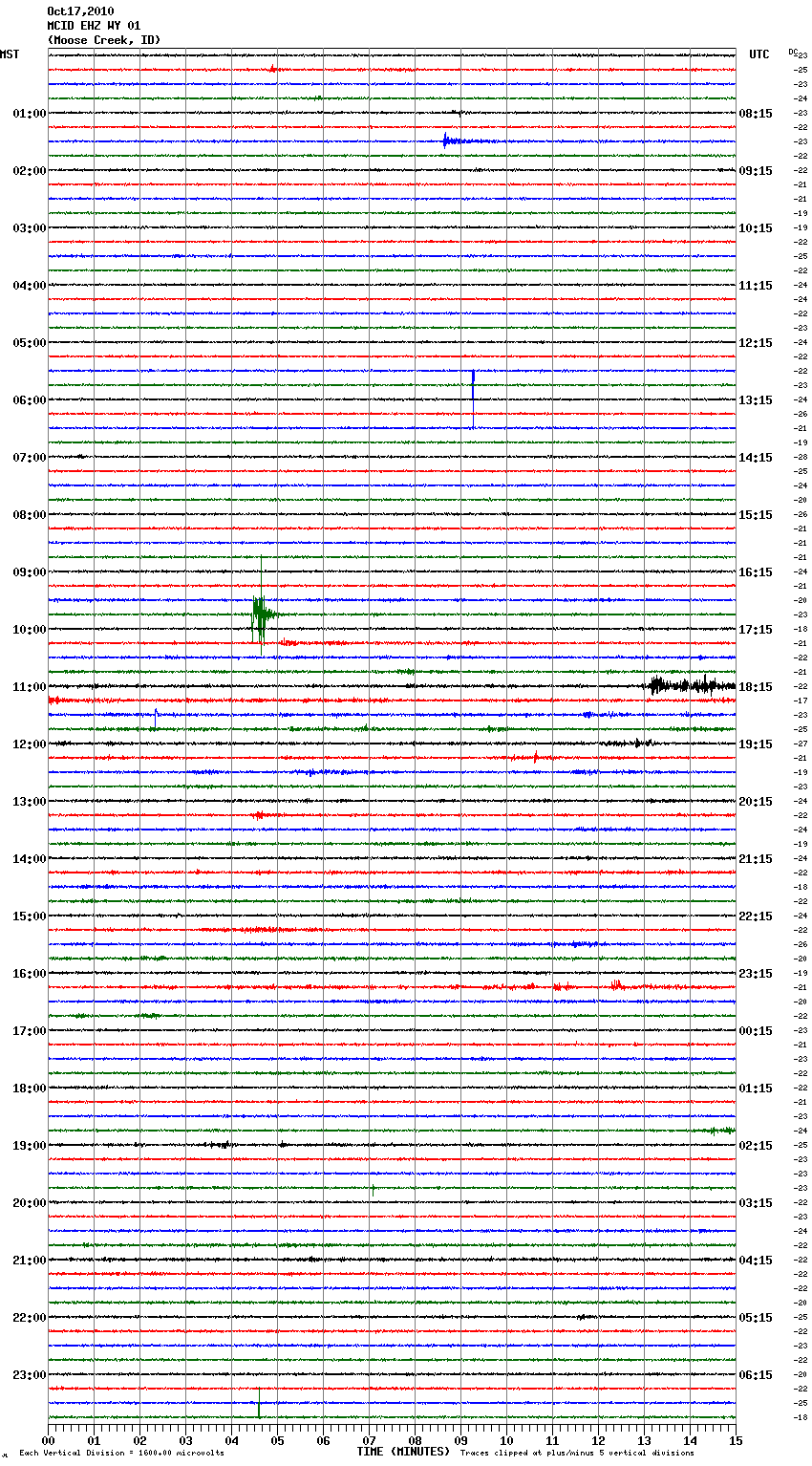Click the black burst on the 11:00 trace
The image size is (812, 1466).
pyautogui.click(x=692, y=684)
